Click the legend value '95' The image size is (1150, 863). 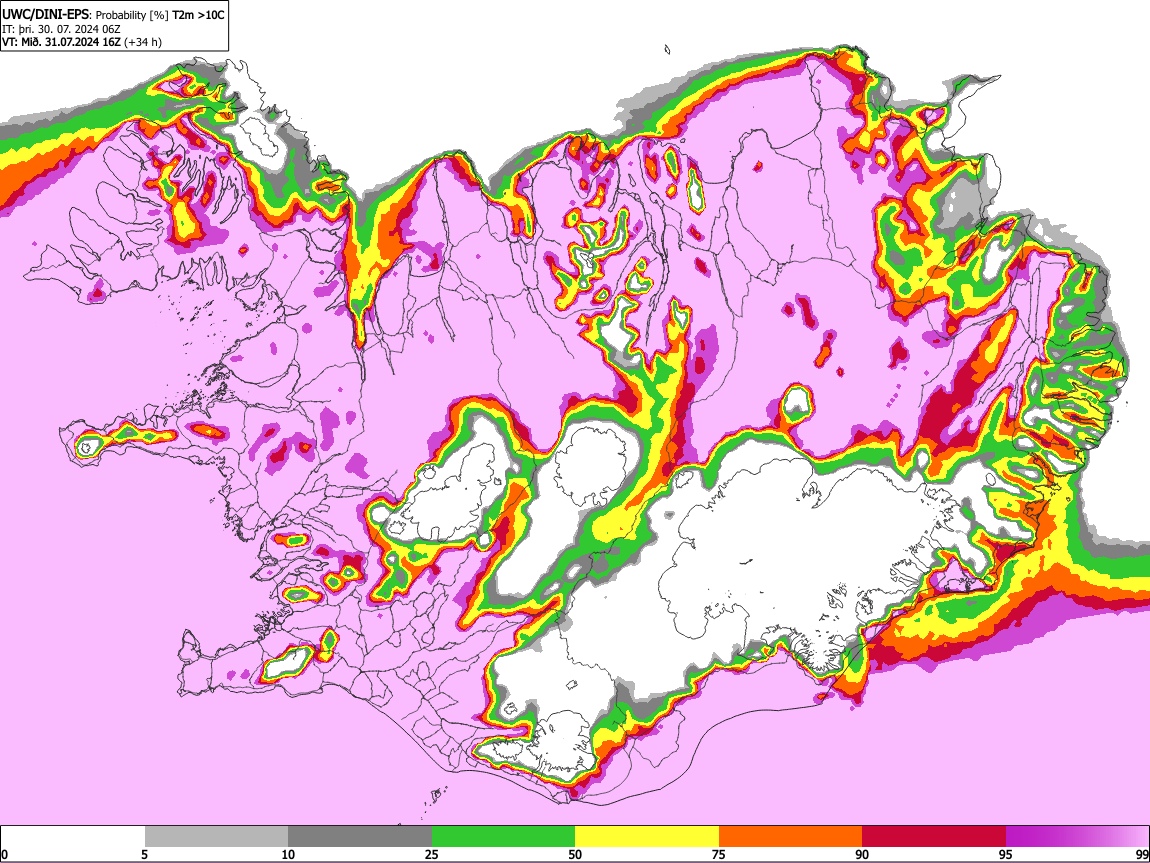point(1005,854)
